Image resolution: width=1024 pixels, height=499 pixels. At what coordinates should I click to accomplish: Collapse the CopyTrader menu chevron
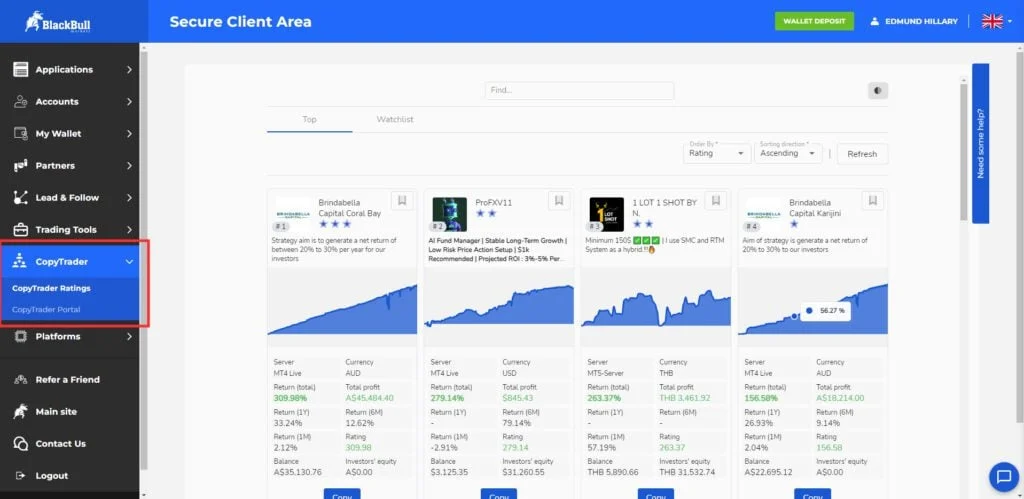click(129, 261)
